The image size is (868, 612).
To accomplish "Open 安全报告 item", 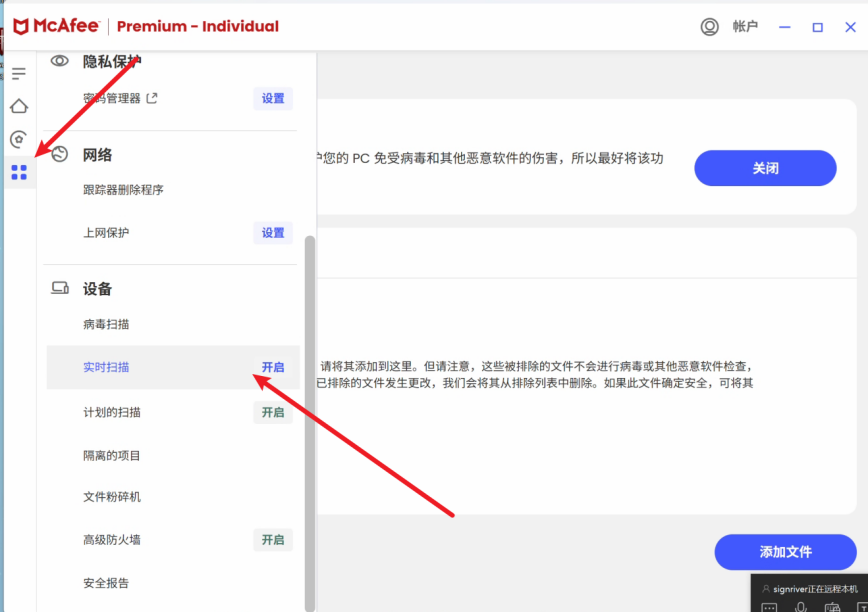I will (x=106, y=583).
